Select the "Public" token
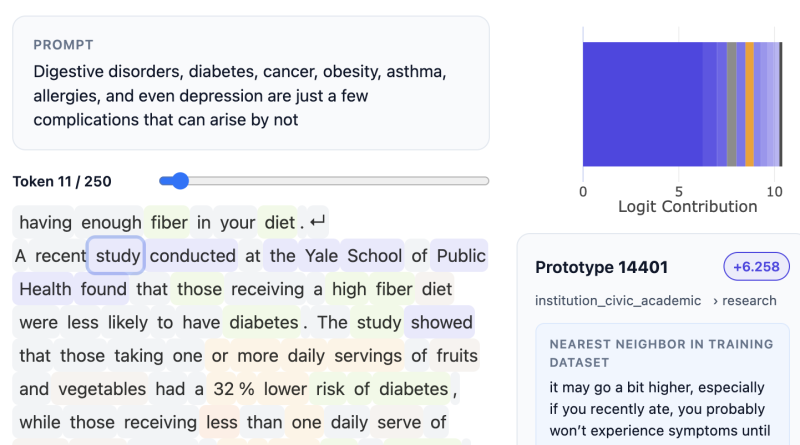 tap(461, 256)
